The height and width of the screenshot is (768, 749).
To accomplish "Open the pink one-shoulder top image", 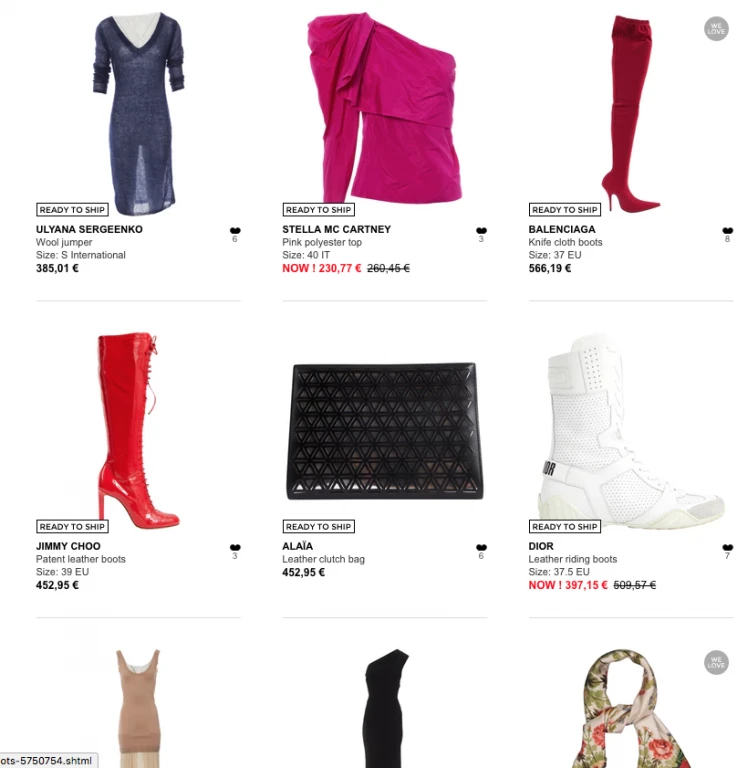I will (385, 109).
